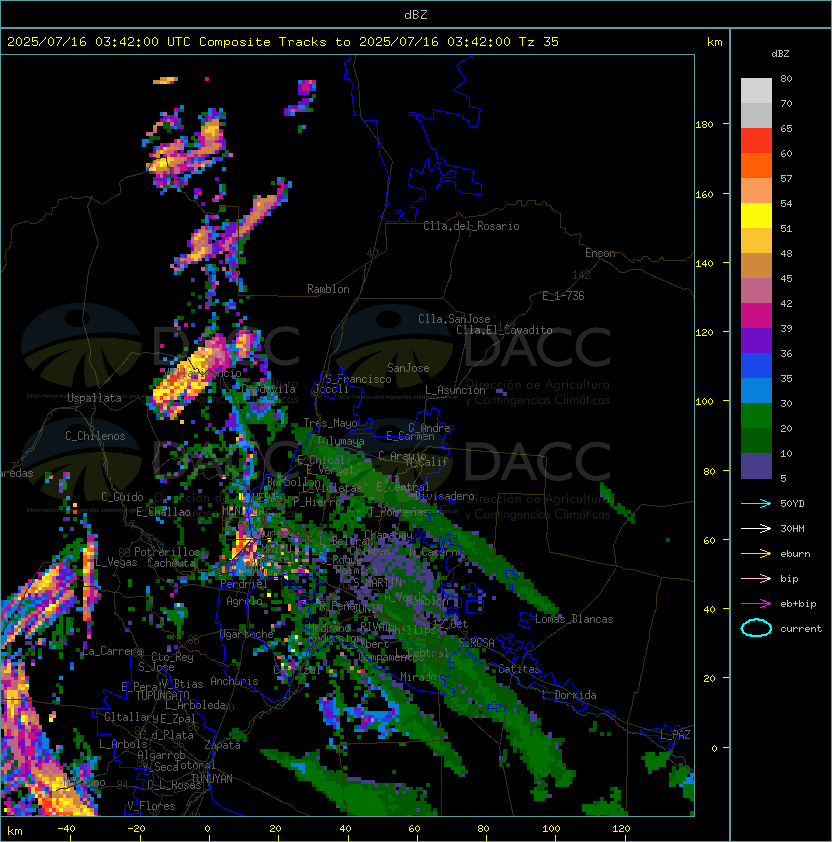This screenshot has width=832, height=842.
Task: Click the 'TUPUNGATO' map label
Action: (162, 696)
